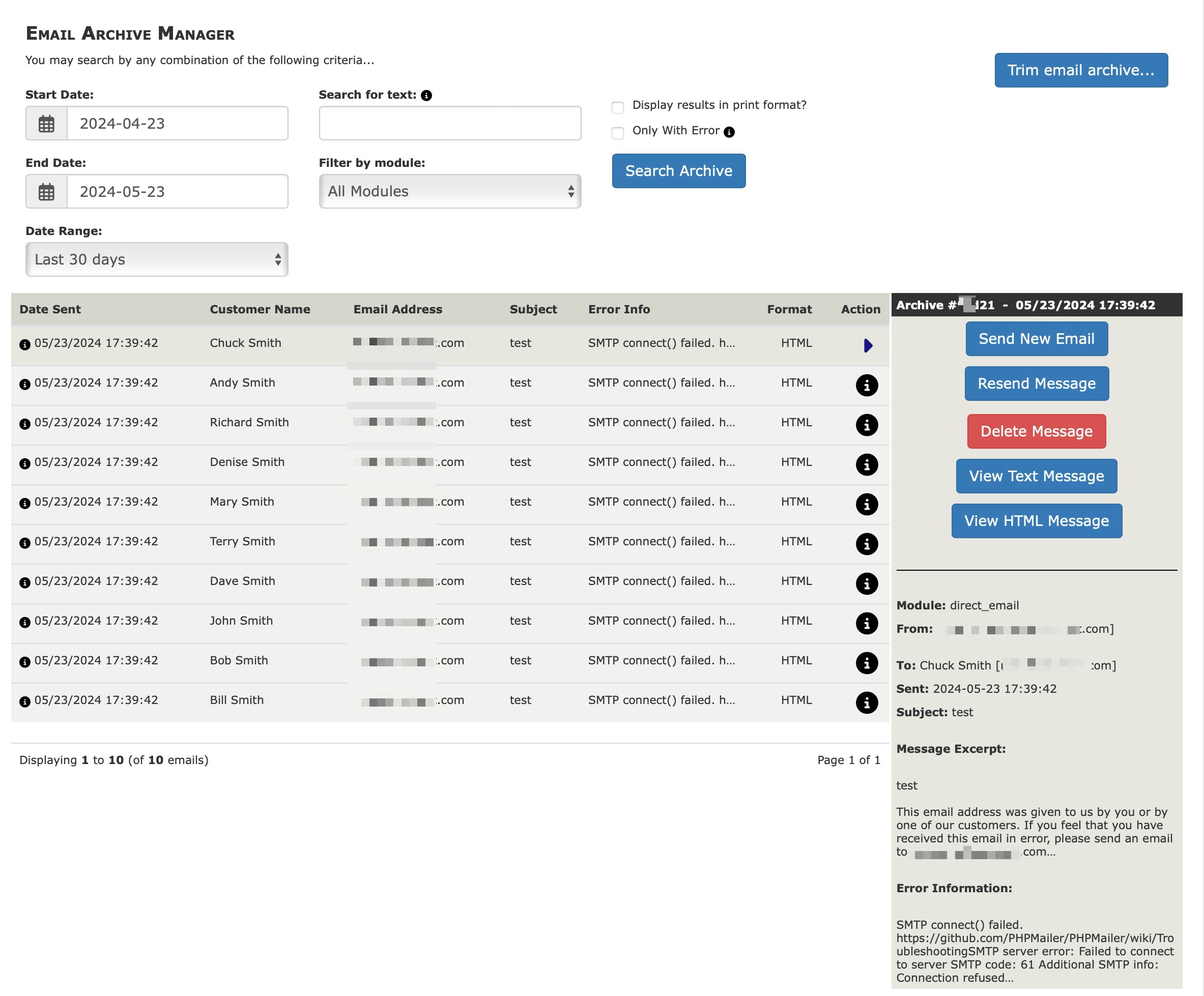Check the Only With Error box
The height and width of the screenshot is (996, 1204).
[x=617, y=133]
